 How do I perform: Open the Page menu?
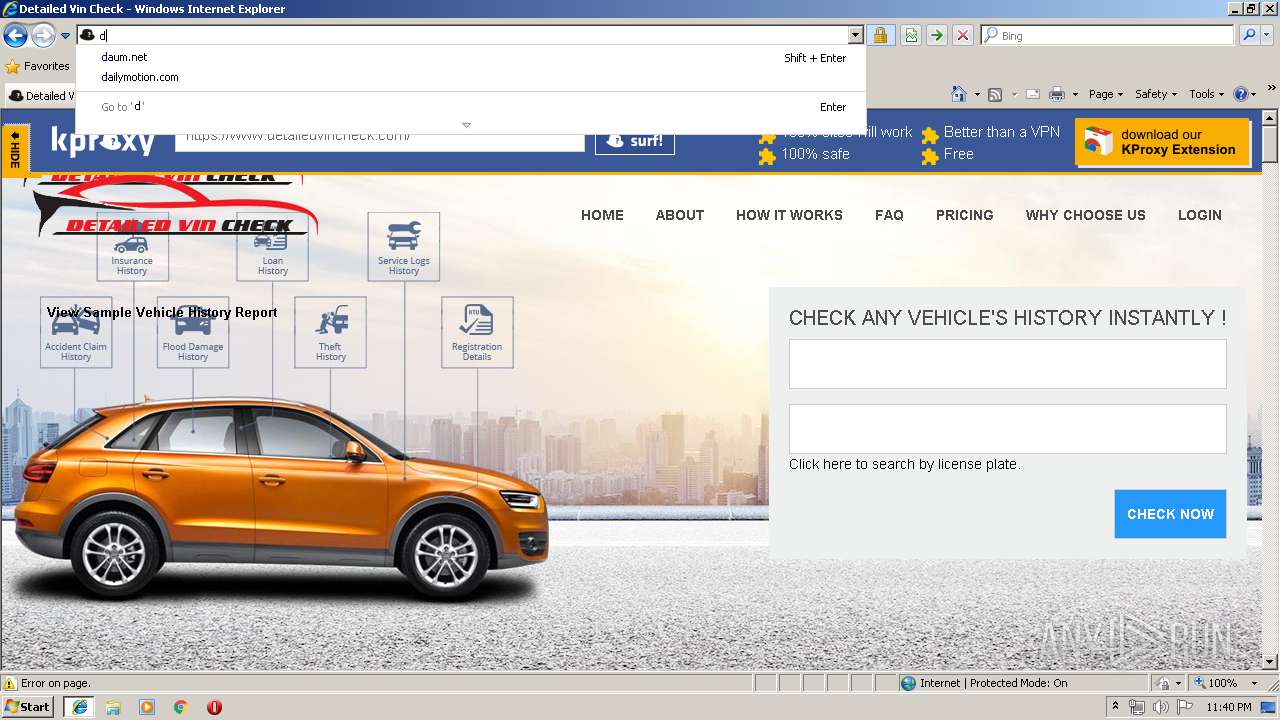click(1105, 94)
